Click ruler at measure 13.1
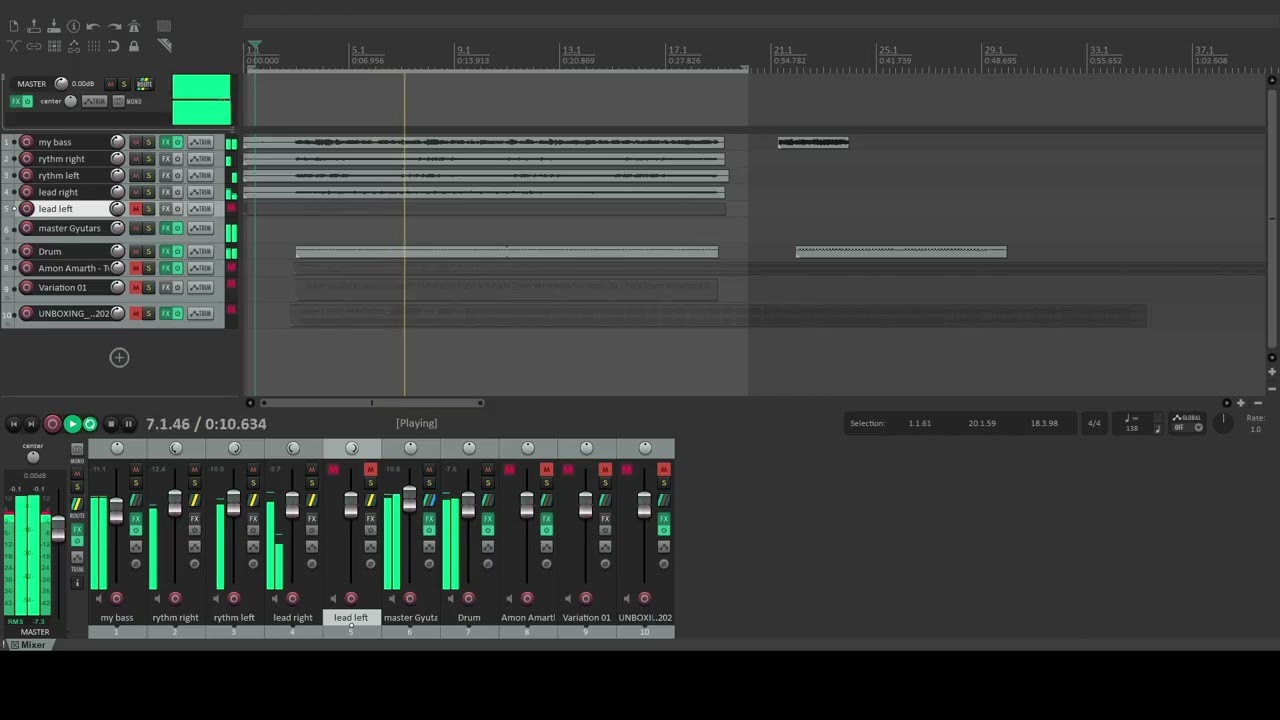 click(x=571, y=50)
